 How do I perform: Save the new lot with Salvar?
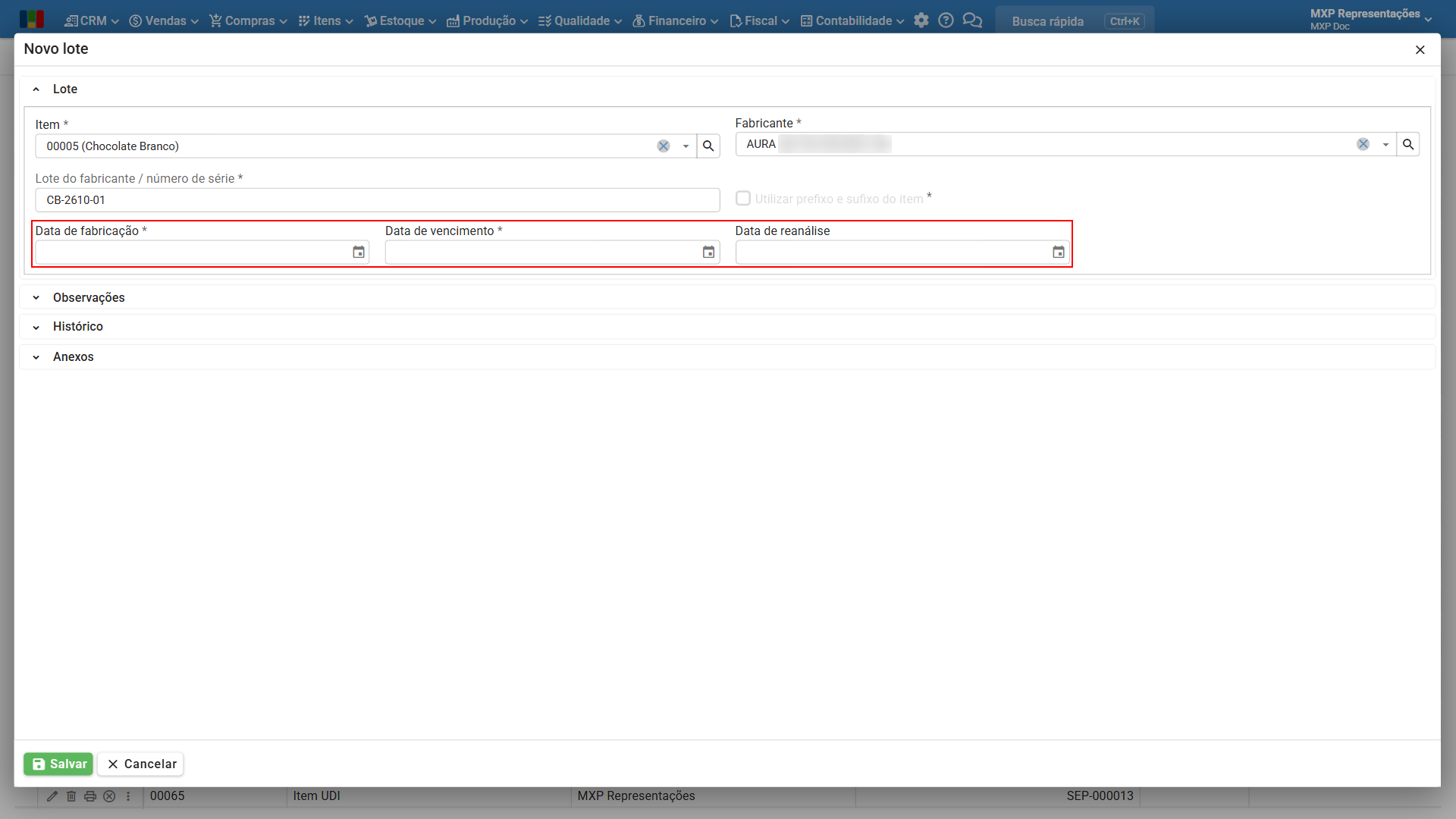click(58, 764)
